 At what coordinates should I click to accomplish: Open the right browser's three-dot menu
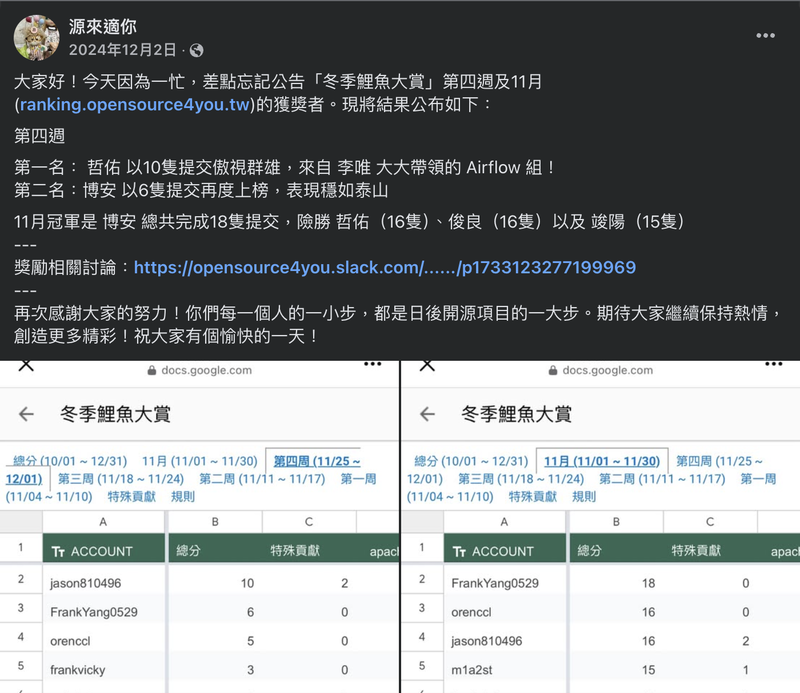pyautogui.click(x=773, y=364)
